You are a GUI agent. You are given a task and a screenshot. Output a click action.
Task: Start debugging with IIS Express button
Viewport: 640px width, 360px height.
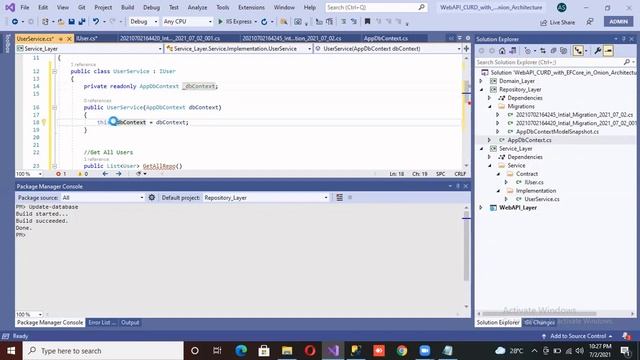point(235,22)
